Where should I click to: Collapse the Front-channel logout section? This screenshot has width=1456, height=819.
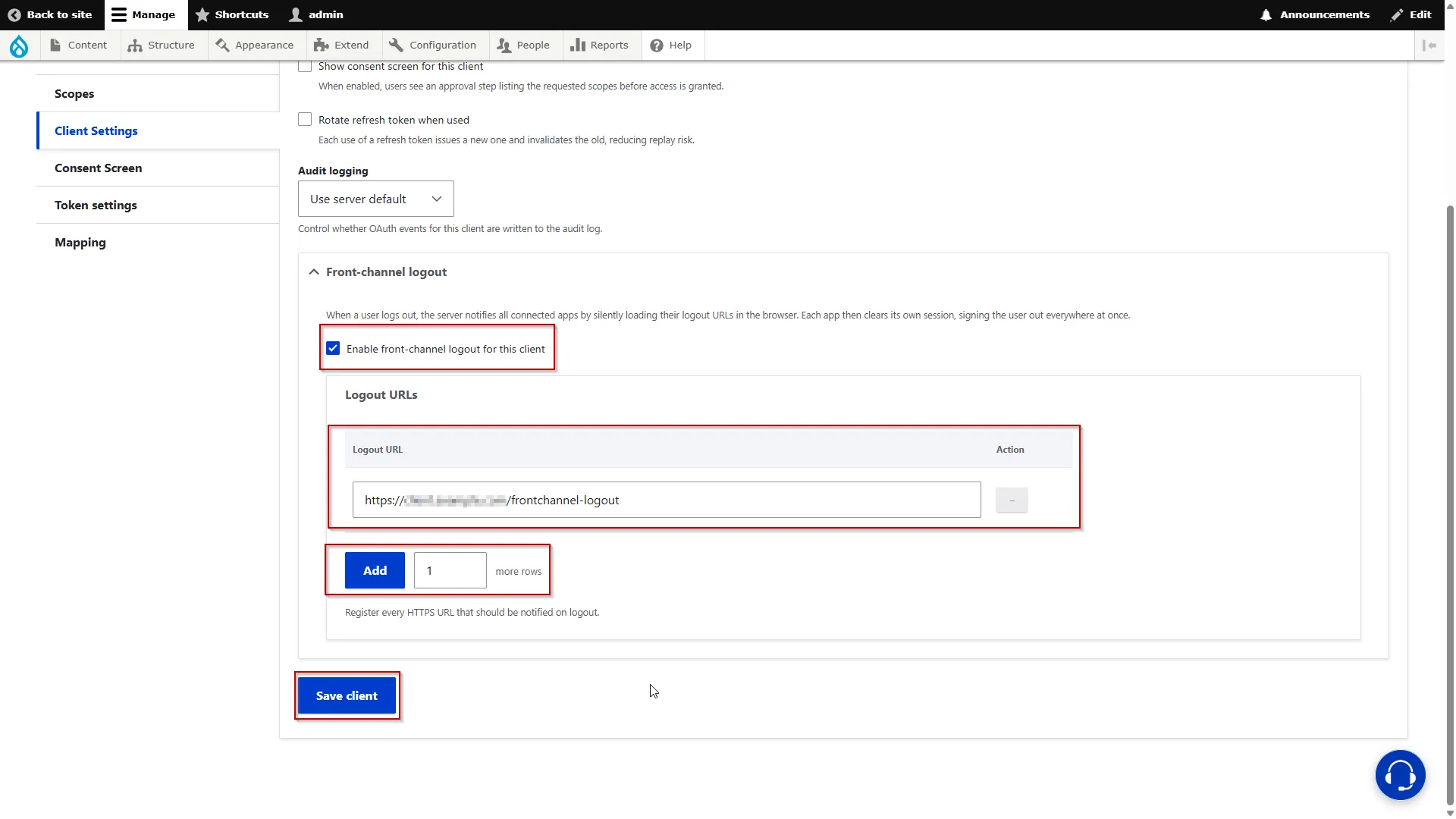(x=378, y=272)
